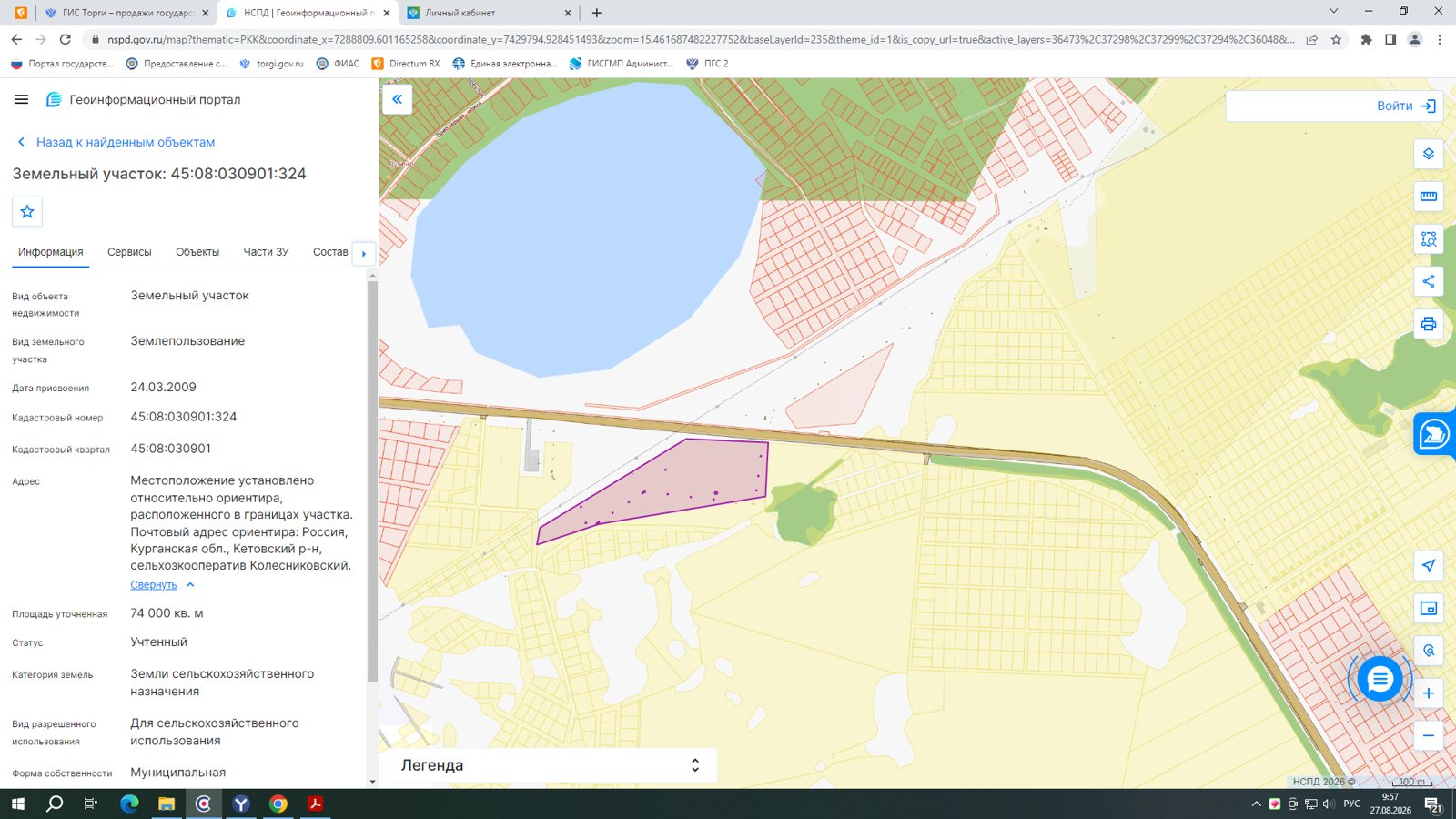Show more tabs with arrow after Состав
1456x819 pixels.
coord(364,253)
